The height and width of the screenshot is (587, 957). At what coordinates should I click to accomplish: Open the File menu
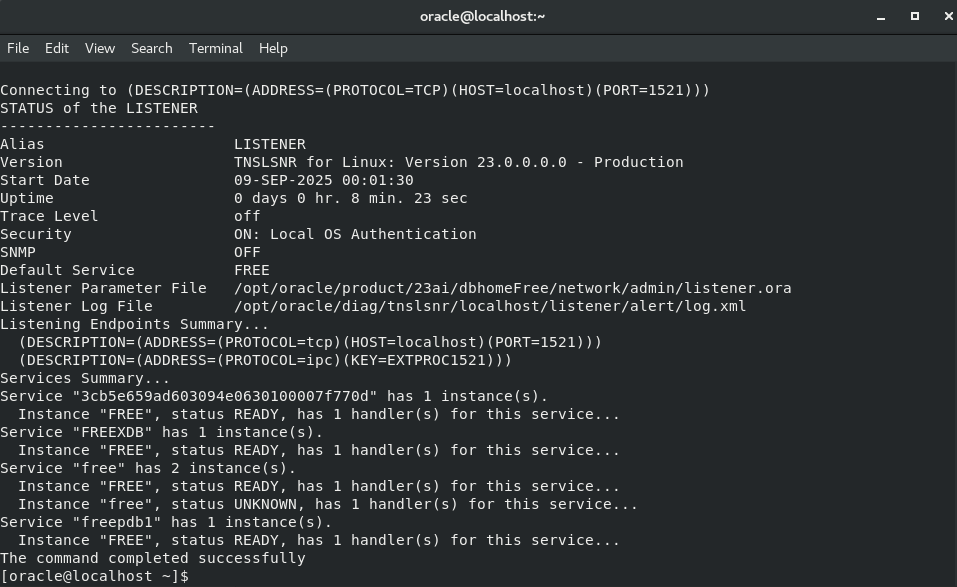point(18,48)
